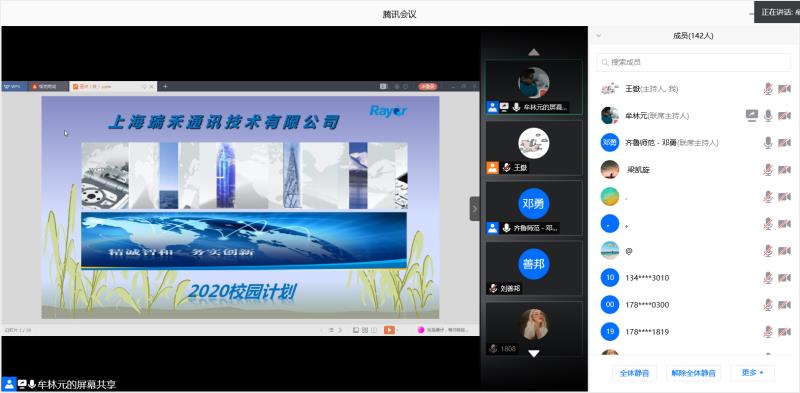This screenshot has height=393, width=800.
Task: Toggle microphone for 牟林元 in member list
Action: 768,116
